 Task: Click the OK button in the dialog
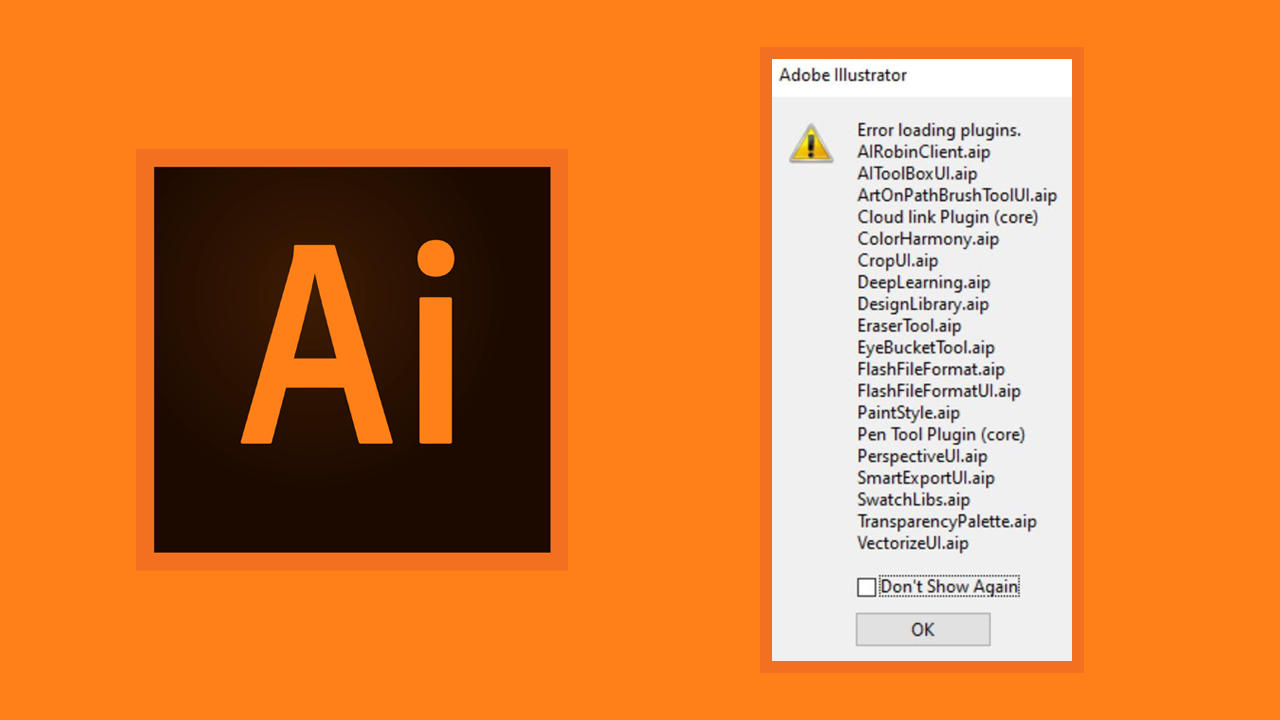click(x=923, y=629)
